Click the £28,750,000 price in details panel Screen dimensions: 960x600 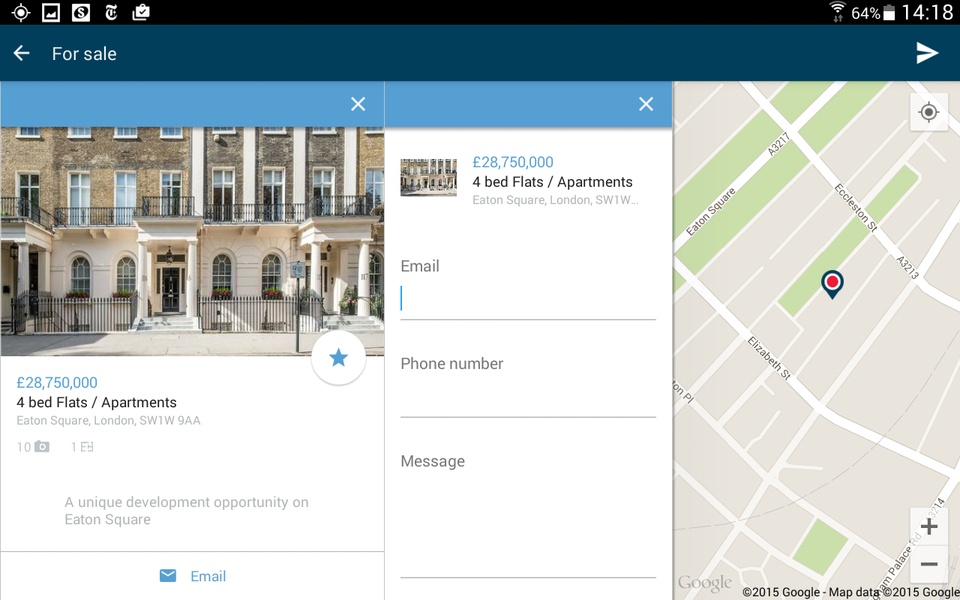(57, 383)
